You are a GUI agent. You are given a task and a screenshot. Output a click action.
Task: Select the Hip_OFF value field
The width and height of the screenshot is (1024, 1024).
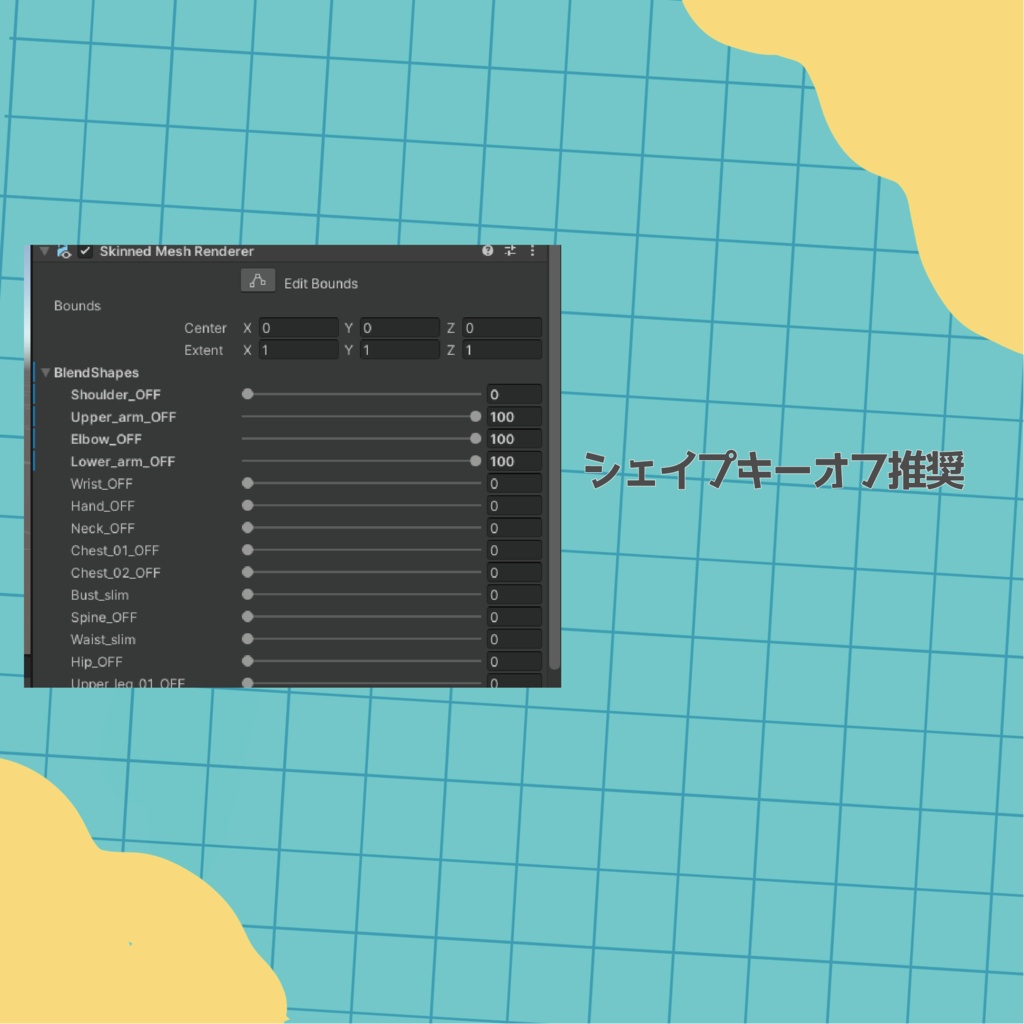[x=513, y=661]
